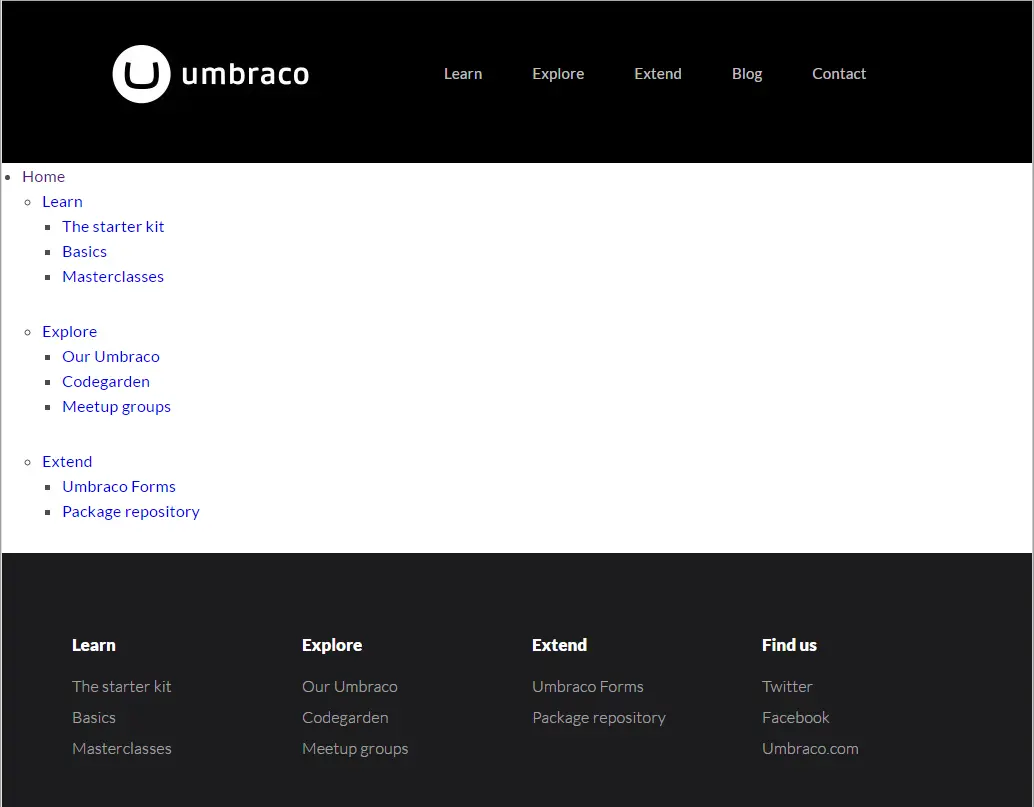Open the Contact page from header
This screenshot has height=807, width=1034.
839,74
